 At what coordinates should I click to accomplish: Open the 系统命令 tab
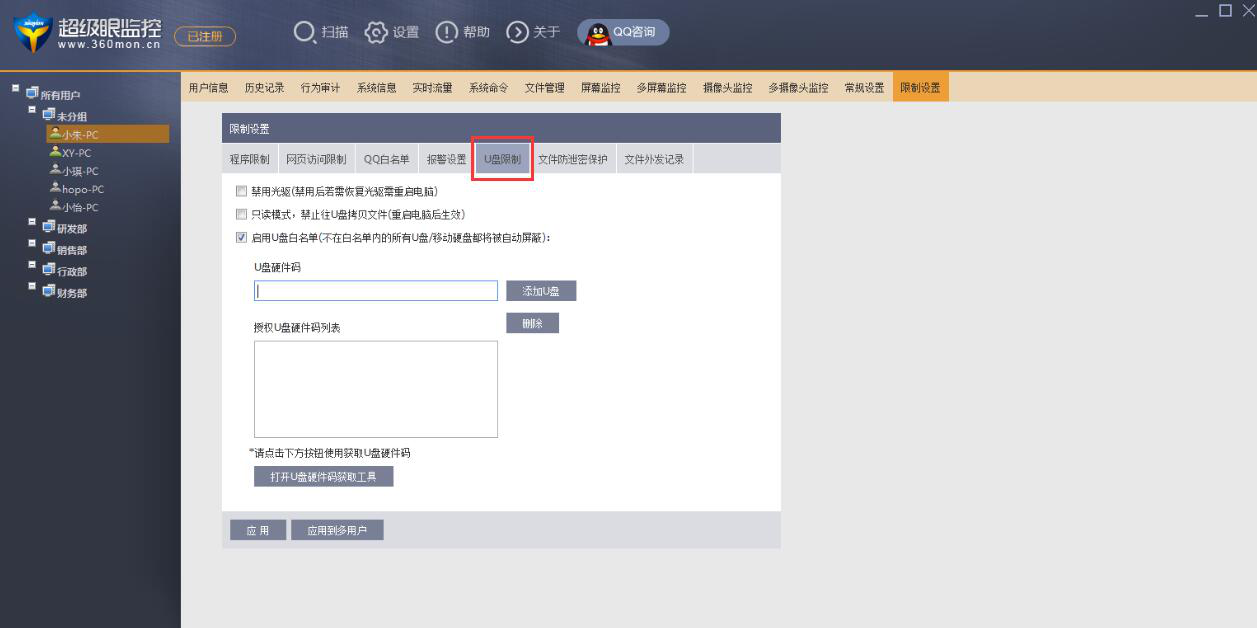489,88
